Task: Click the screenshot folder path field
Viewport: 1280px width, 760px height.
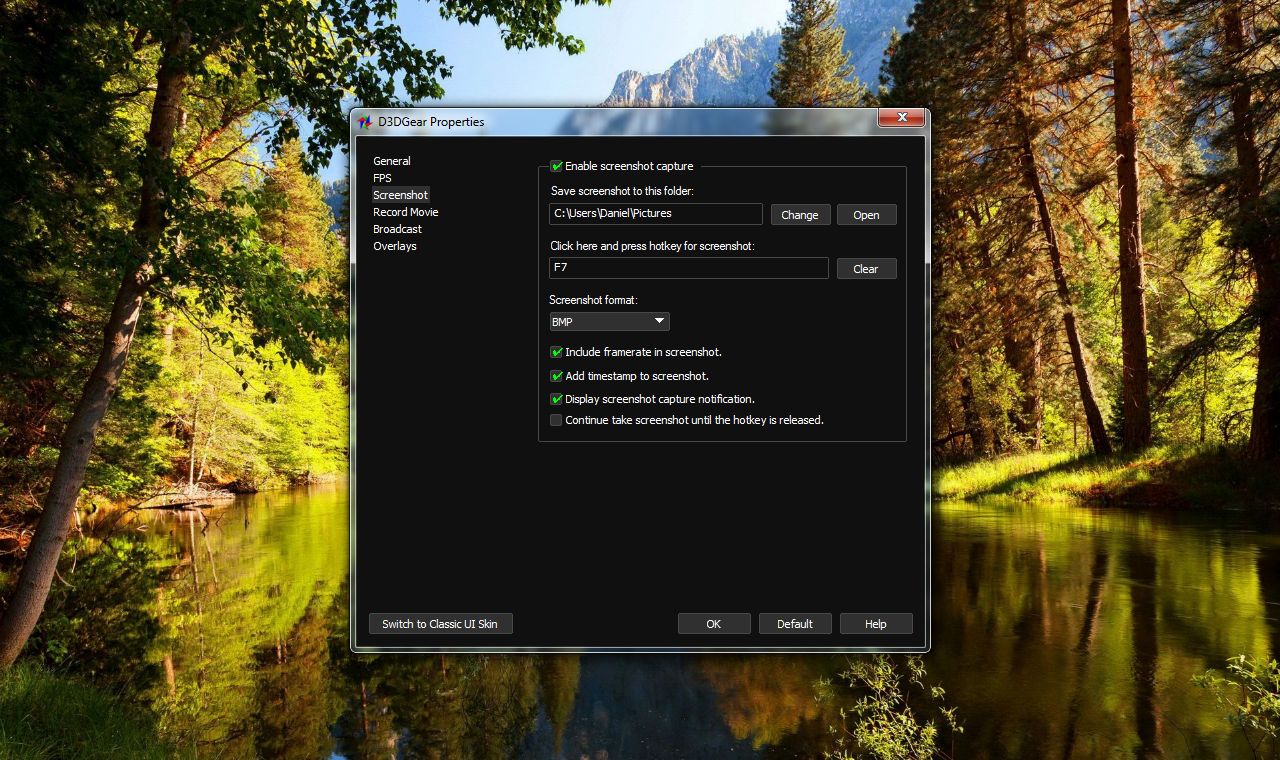Action: pyautogui.click(x=656, y=214)
